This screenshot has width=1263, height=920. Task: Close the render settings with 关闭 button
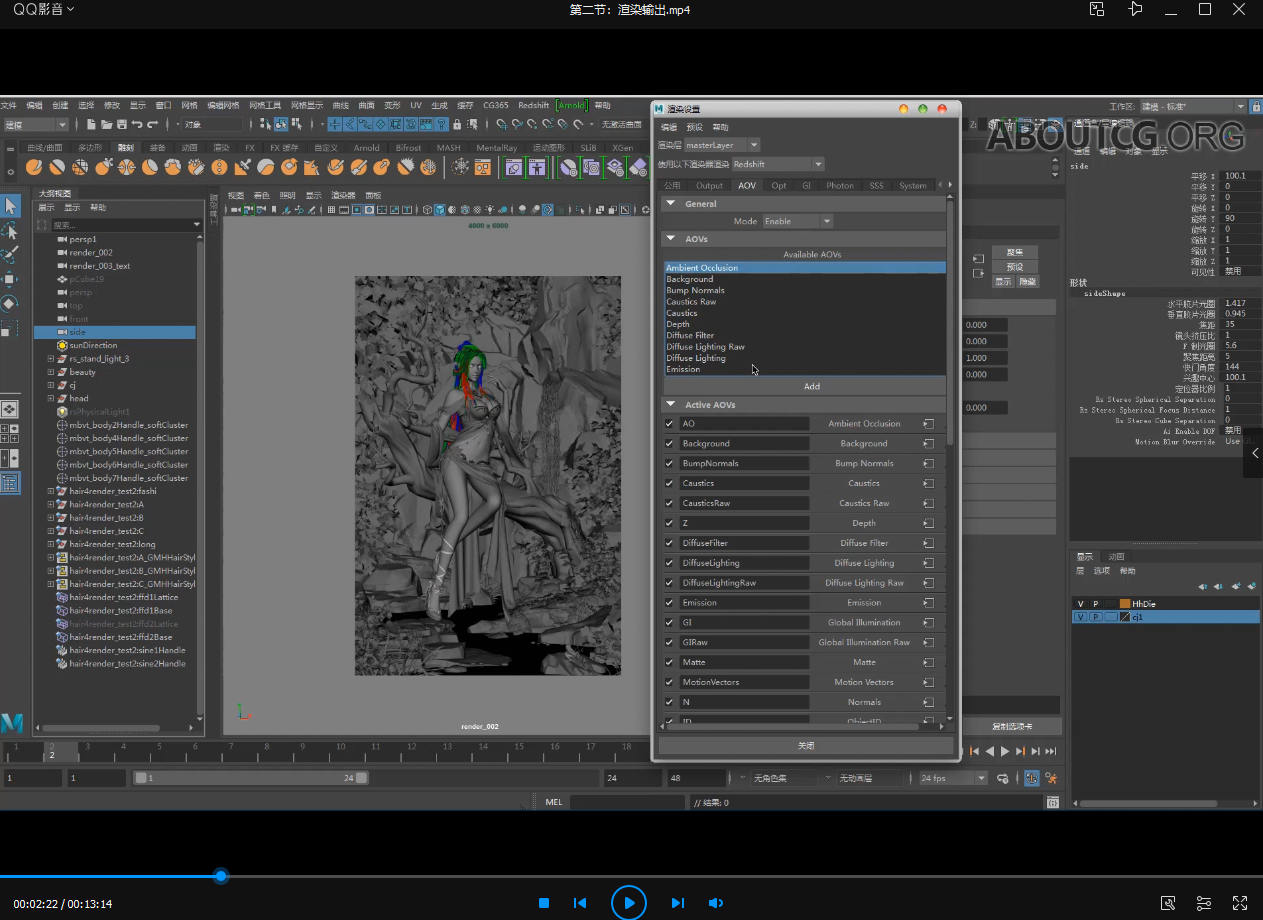[806, 746]
